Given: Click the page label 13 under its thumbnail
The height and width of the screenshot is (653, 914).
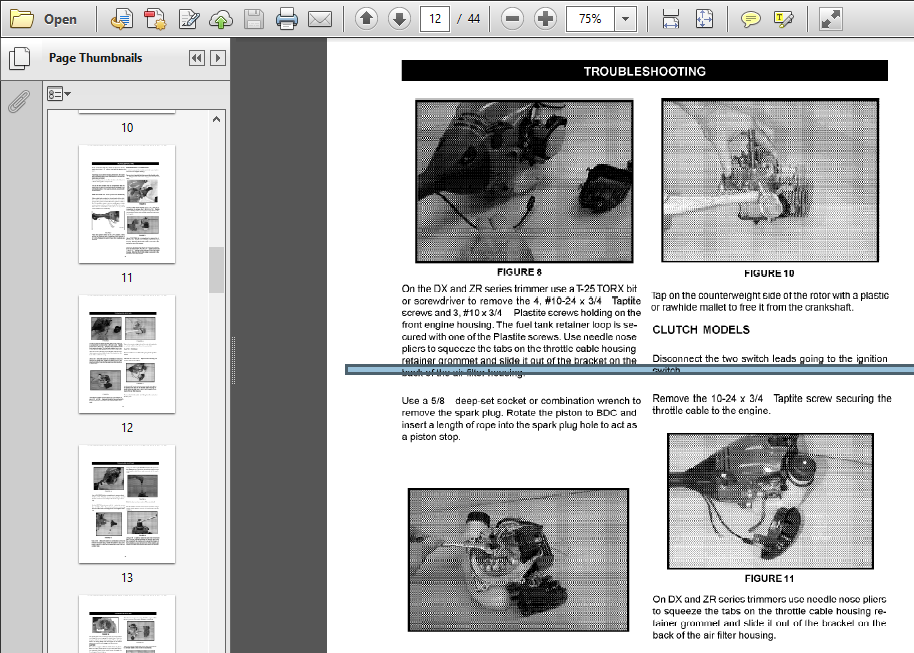Looking at the screenshot, I should coord(127,577).
